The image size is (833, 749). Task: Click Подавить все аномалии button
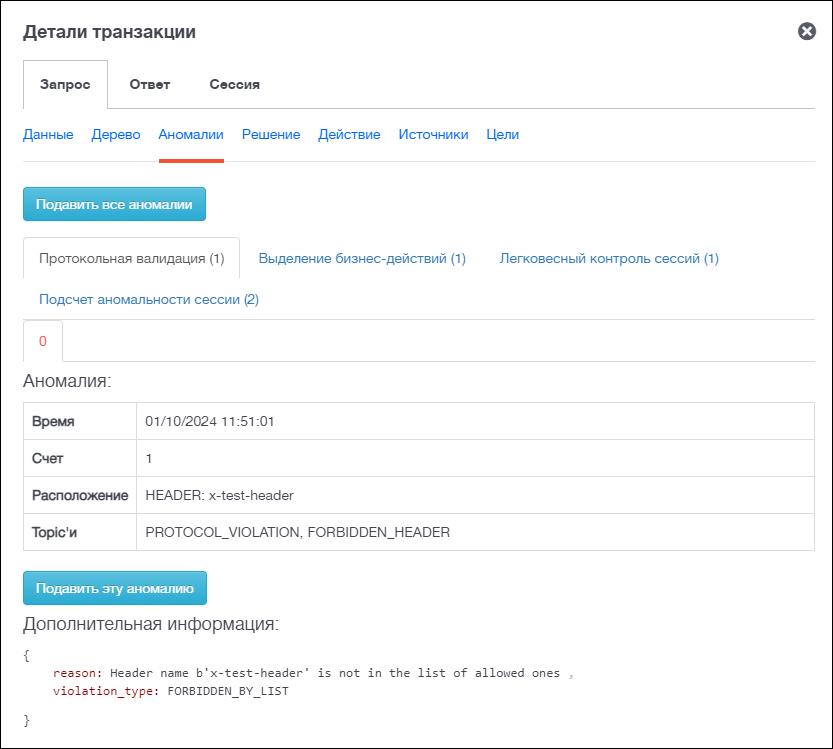tap(114, 204)
